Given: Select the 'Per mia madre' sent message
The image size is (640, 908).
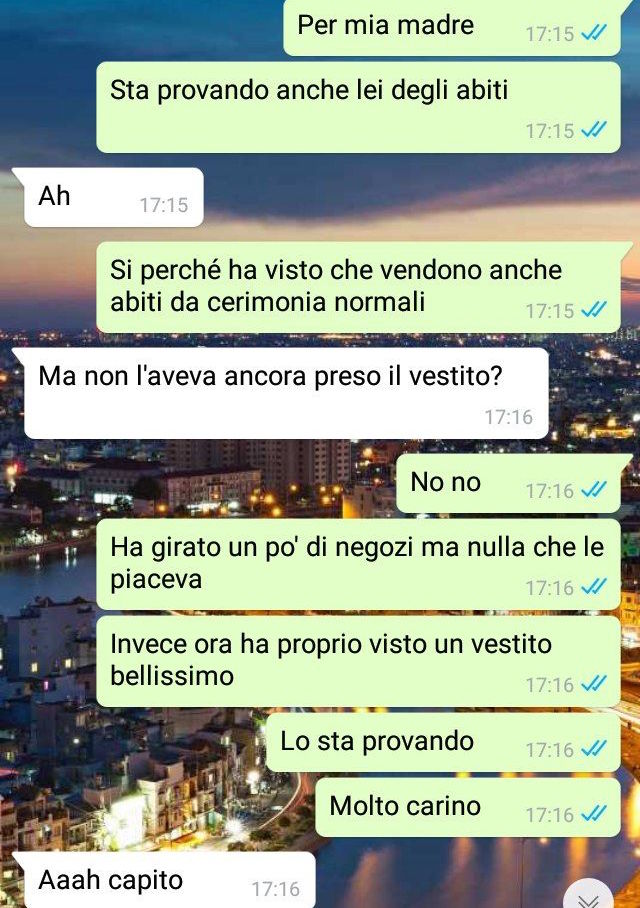Looking at the screenshot, I should (452, 27).
